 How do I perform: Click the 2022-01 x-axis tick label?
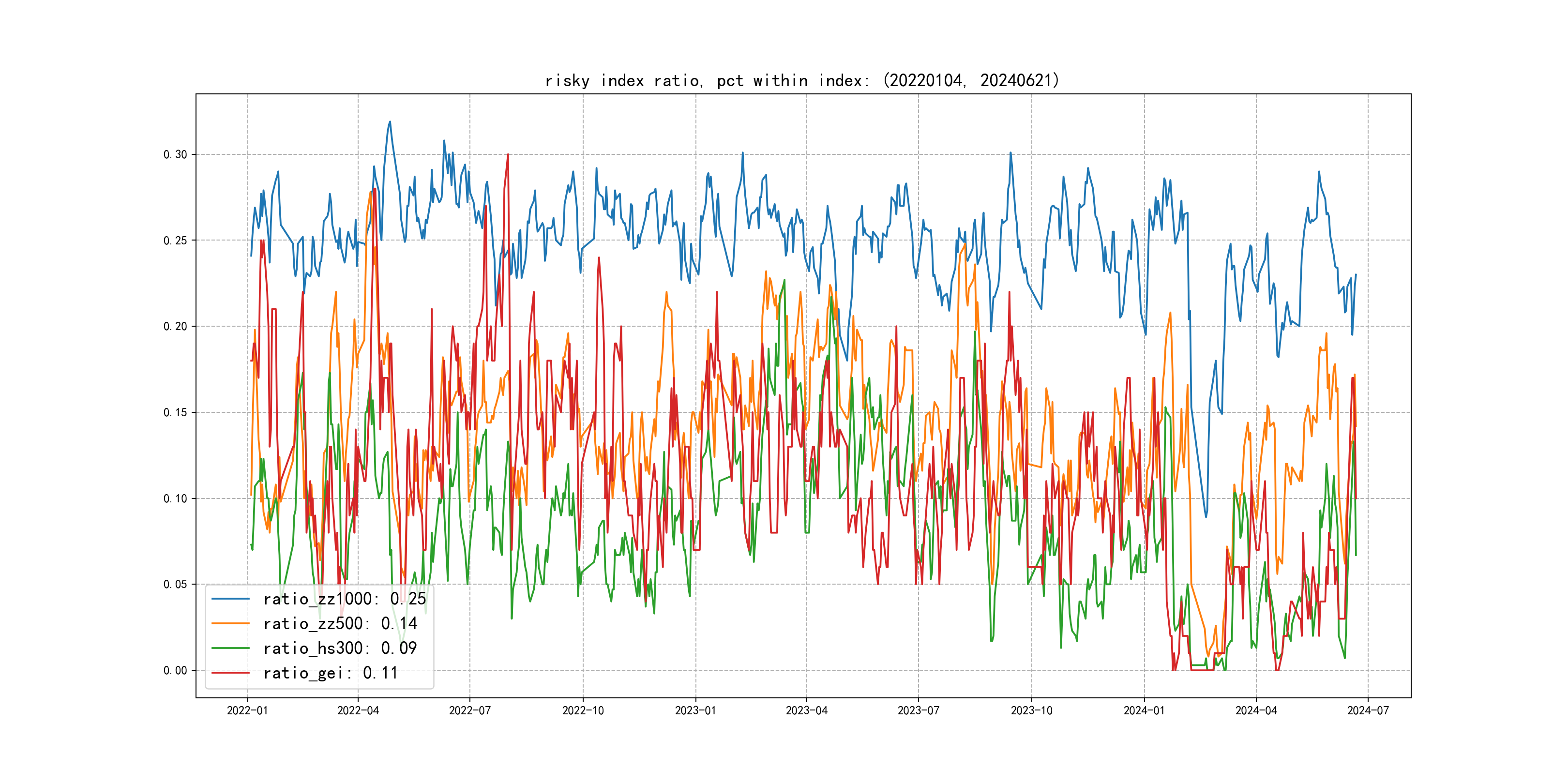coord(247,710)
